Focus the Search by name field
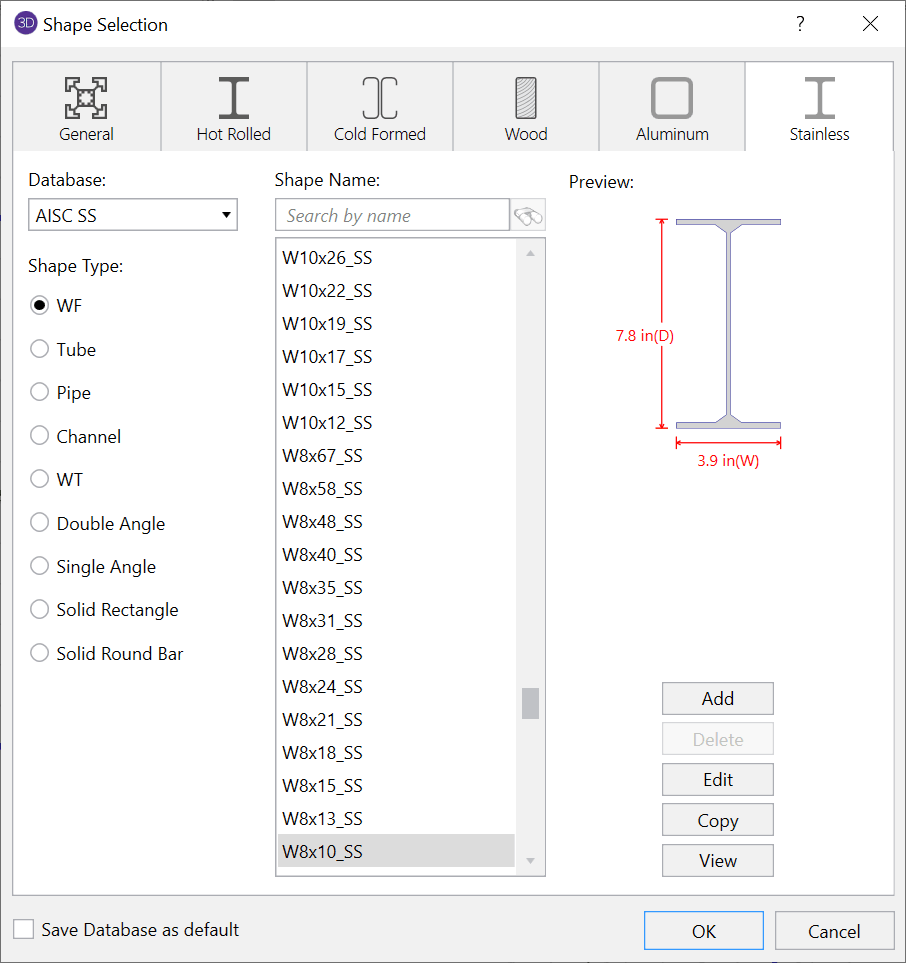The height and width of the screenshot is (963, 906). (392, 215)
